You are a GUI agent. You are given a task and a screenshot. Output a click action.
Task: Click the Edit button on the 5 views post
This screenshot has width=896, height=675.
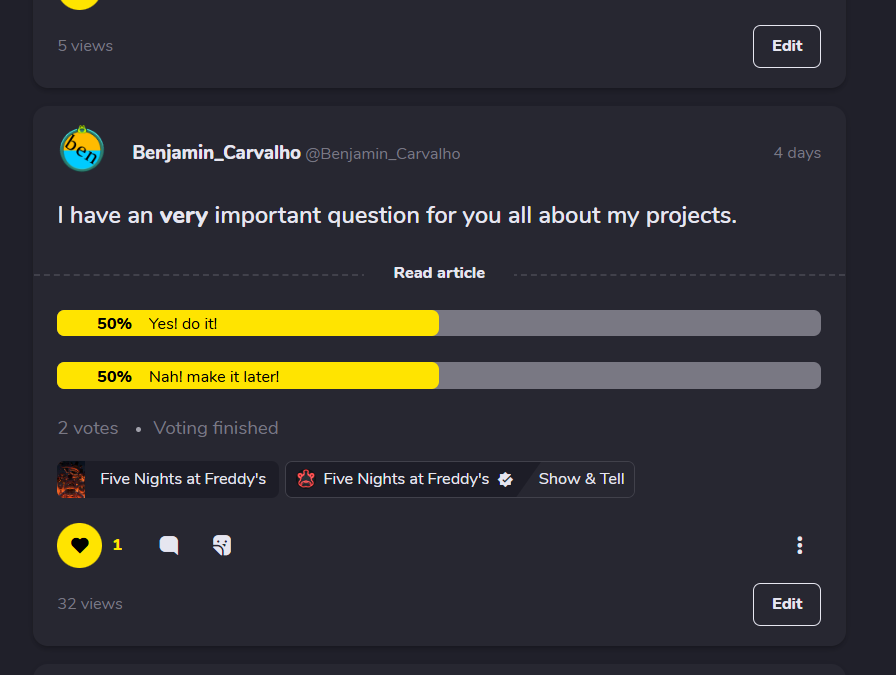point(786,46)
